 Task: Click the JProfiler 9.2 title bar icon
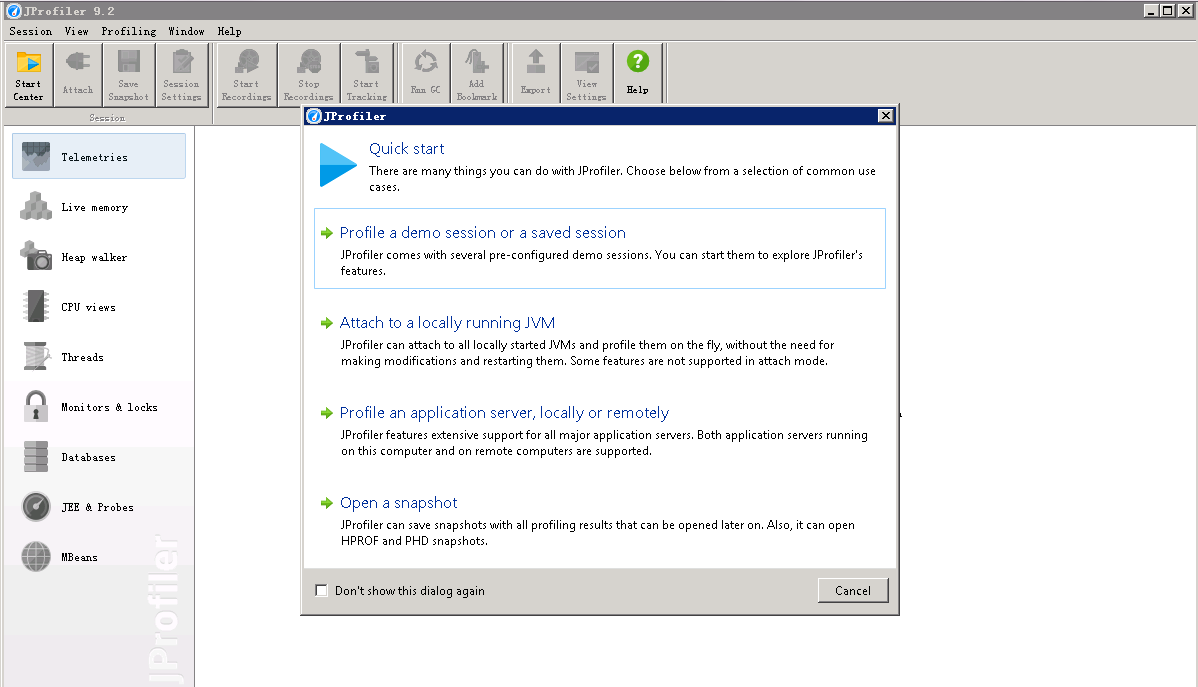point(14,11)
